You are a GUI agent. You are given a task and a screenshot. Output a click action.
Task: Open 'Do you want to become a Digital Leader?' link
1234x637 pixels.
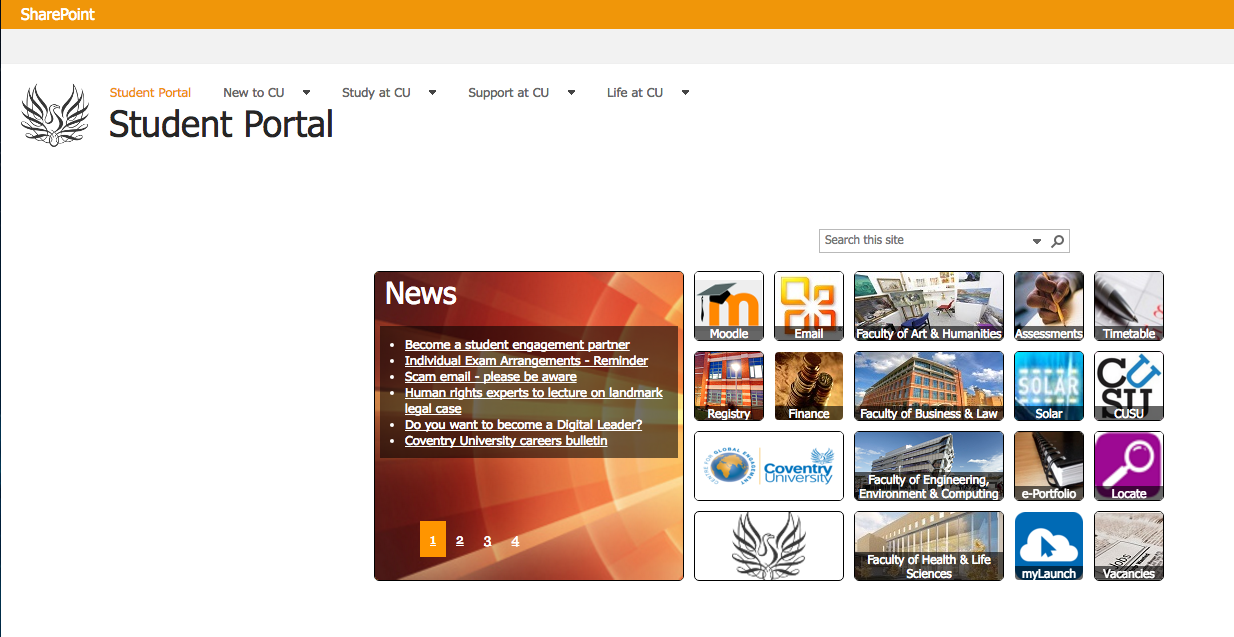pos(523,425)
